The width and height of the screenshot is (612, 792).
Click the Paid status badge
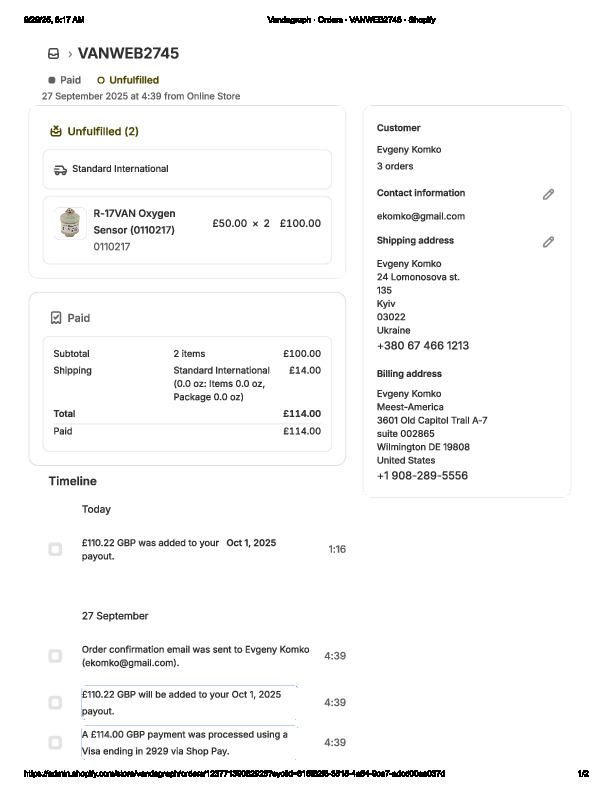65,80
